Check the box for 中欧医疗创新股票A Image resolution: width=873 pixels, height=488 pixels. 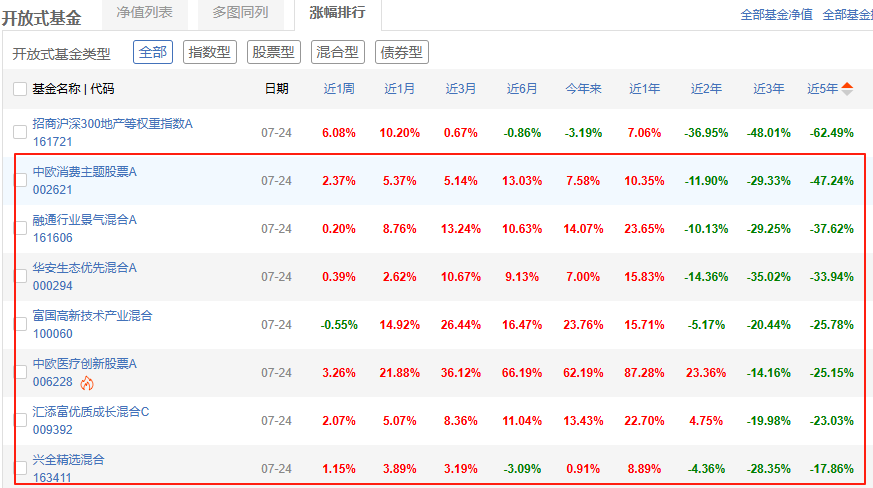20,372
